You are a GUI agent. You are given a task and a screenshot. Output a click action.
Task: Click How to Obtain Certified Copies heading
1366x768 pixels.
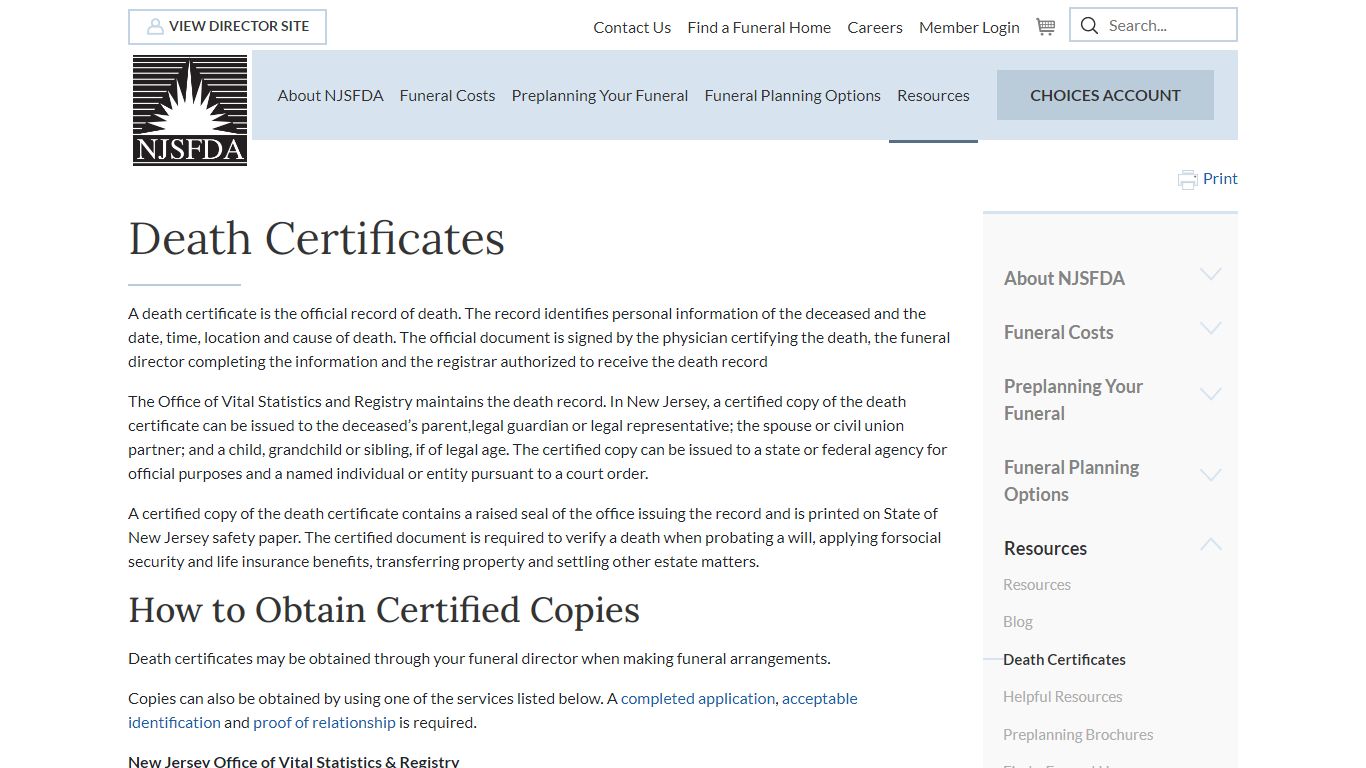click(384, 610)
